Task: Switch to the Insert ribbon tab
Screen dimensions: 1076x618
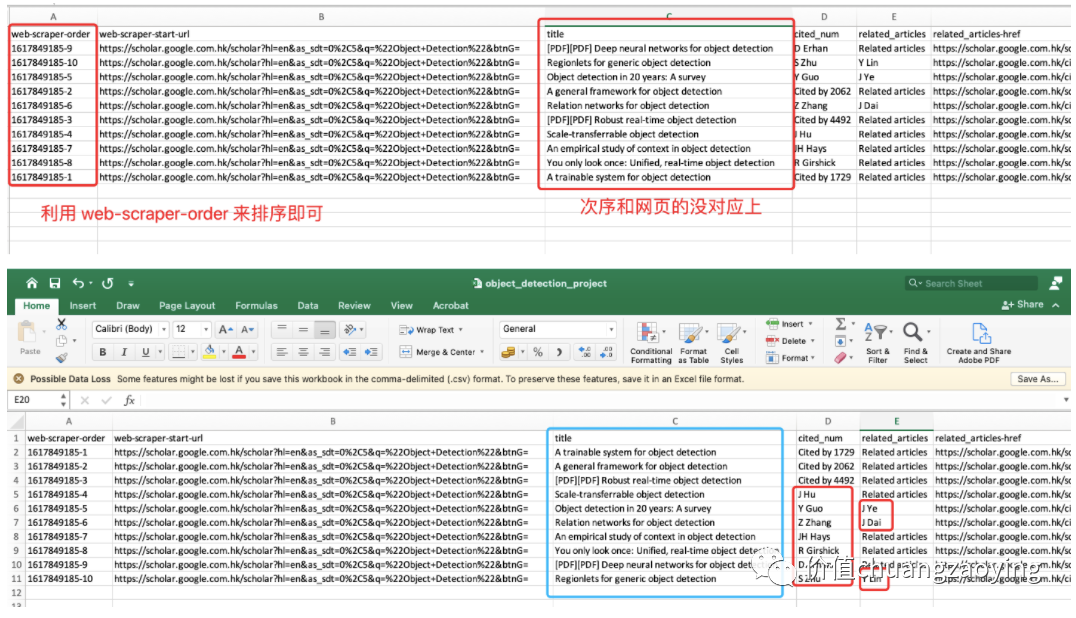Action: coord(82,306)
